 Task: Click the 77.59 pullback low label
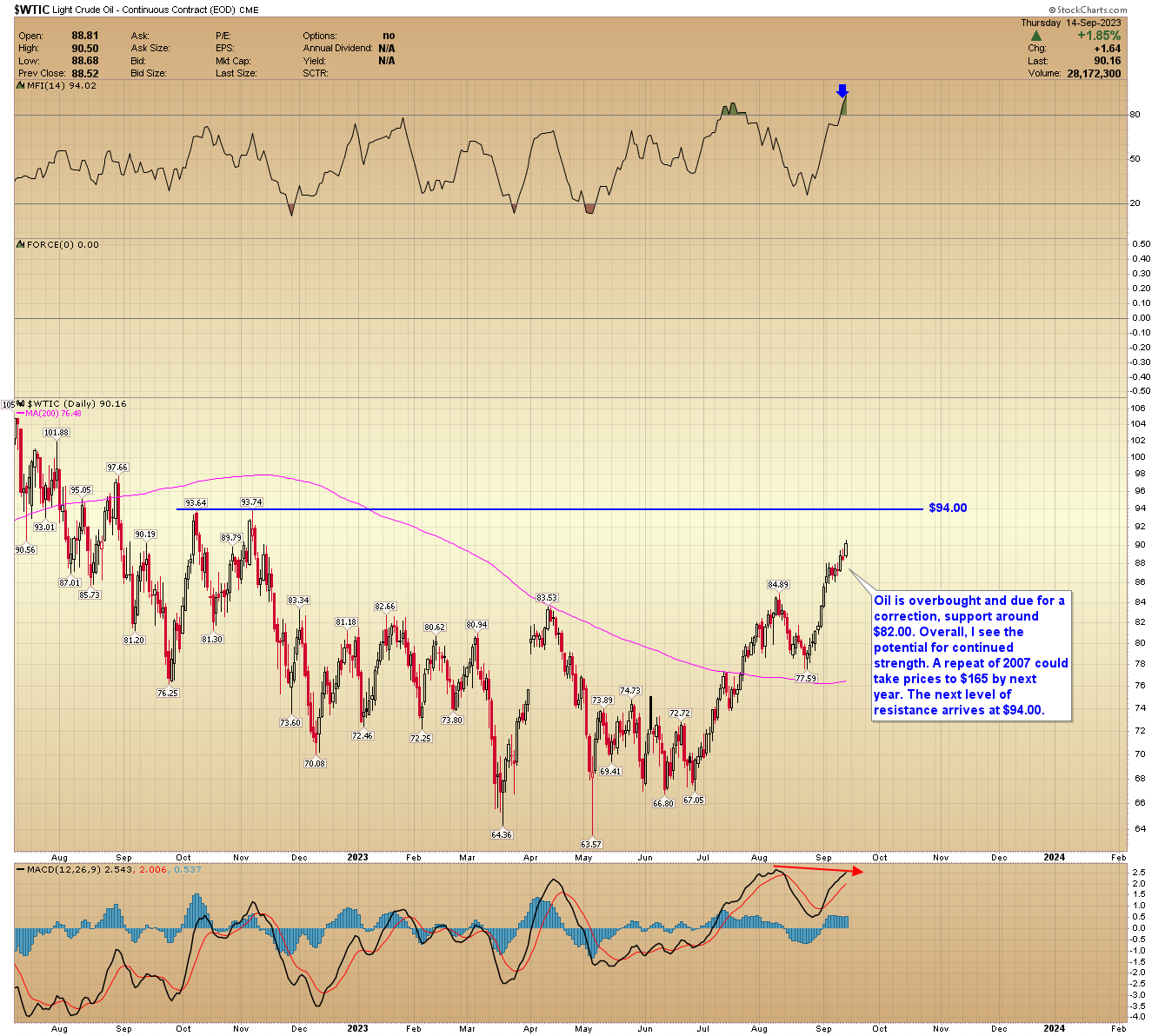806,679
